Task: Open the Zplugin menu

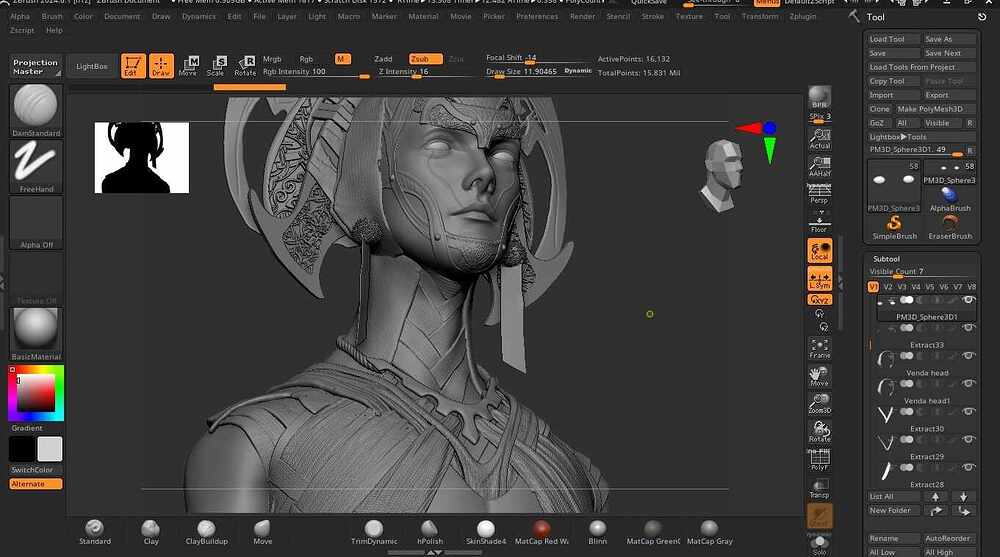Action: point(803,16)
